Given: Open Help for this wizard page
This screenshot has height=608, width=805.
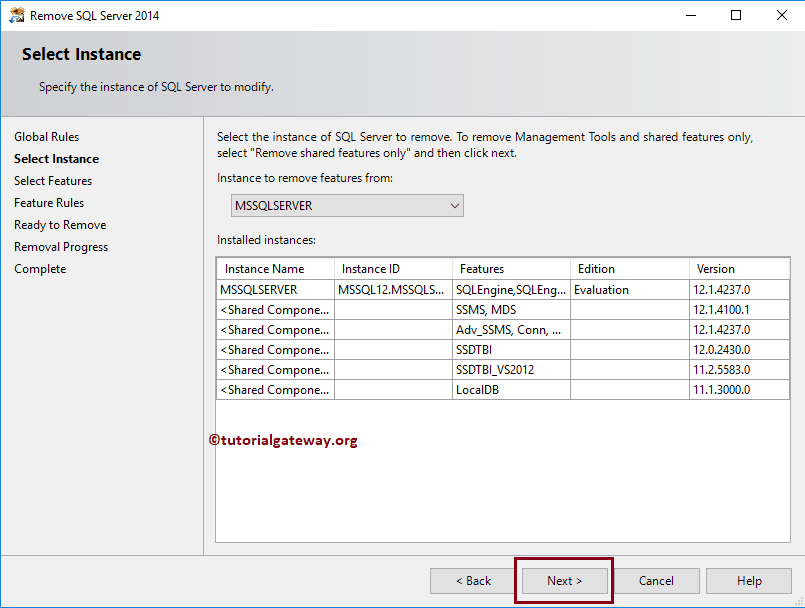Looking at the screenshot, I should click(747, 580).
